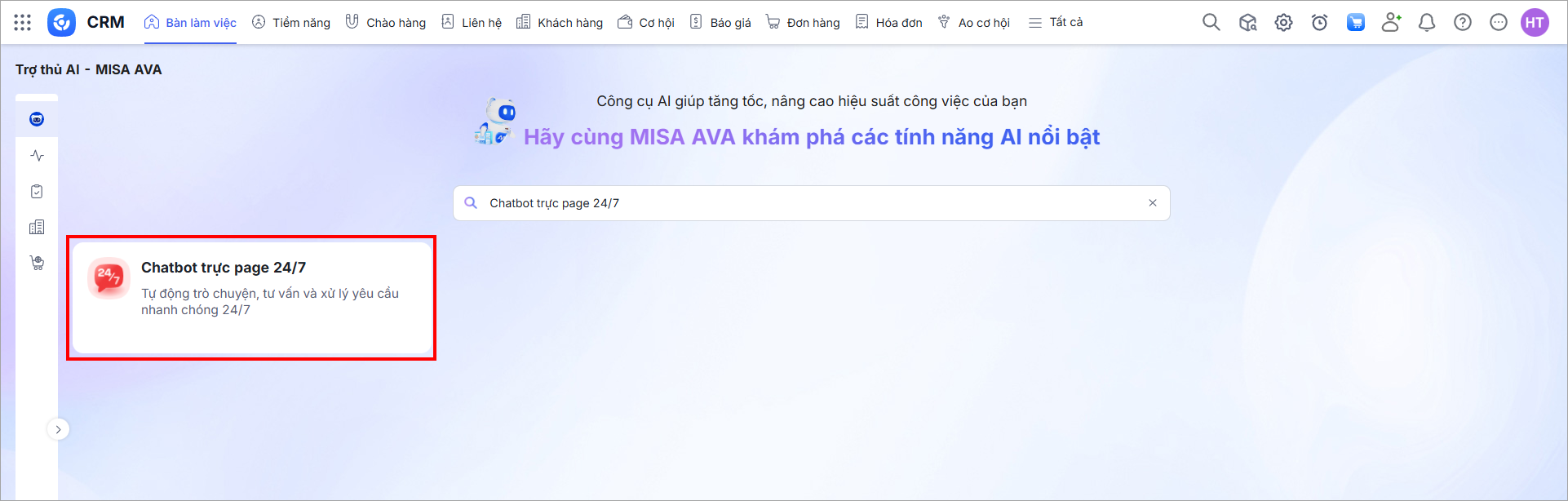Clear the search box text

1153,203
